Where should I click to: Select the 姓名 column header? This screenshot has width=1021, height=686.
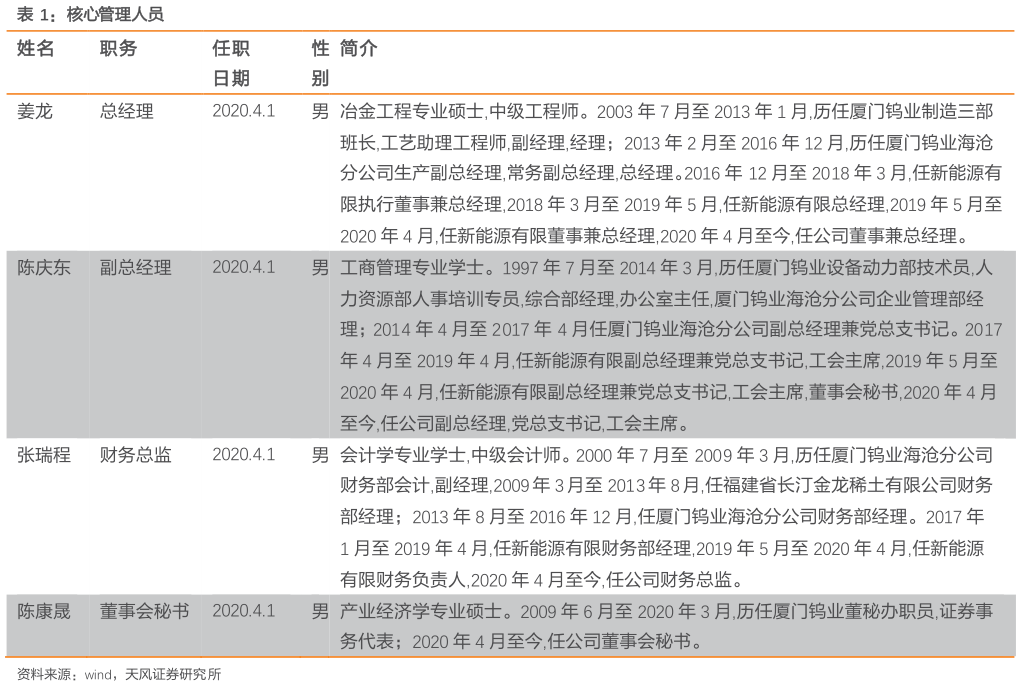[x=36, y=49]
